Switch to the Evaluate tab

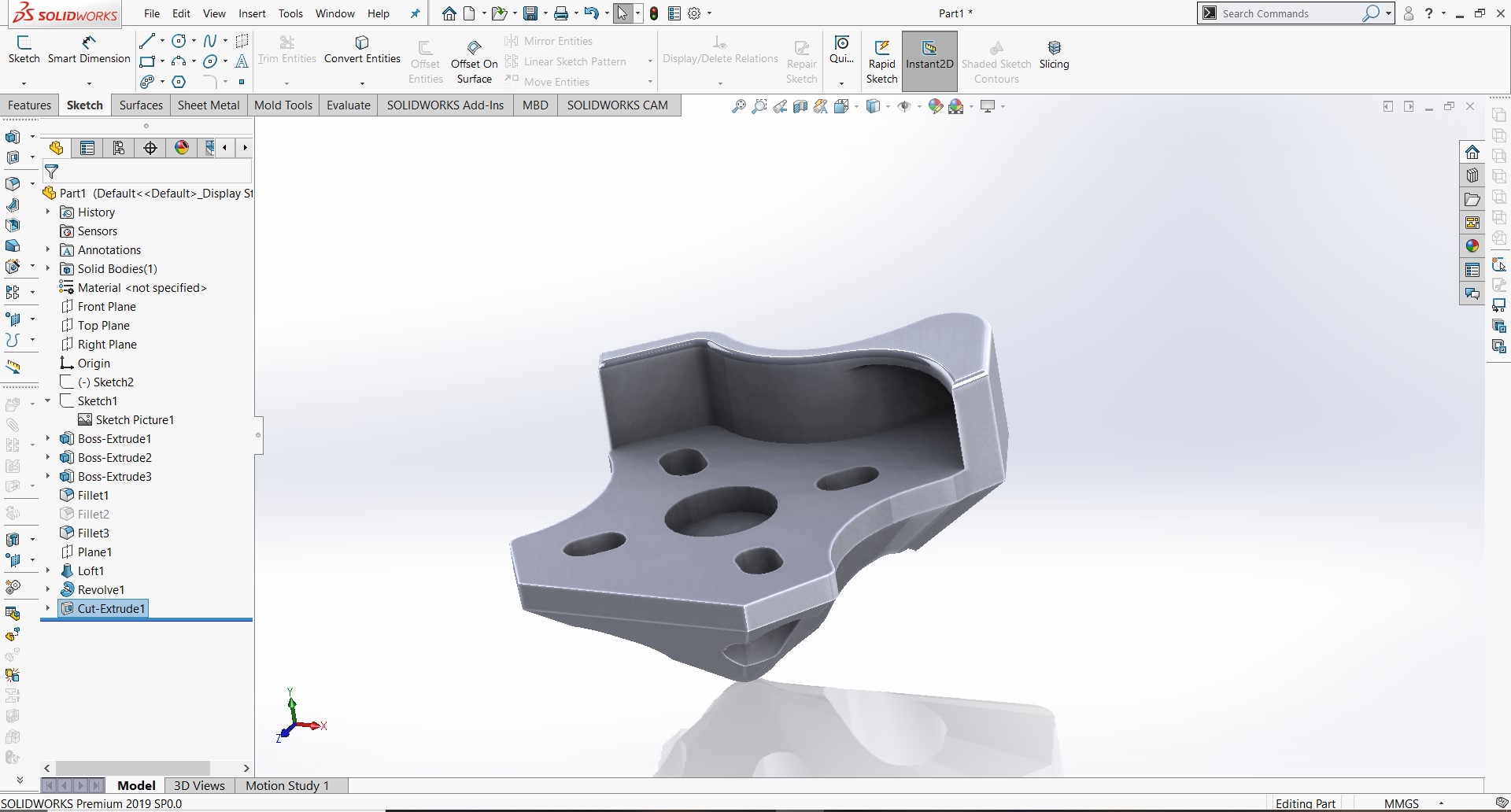pos(349,105)
